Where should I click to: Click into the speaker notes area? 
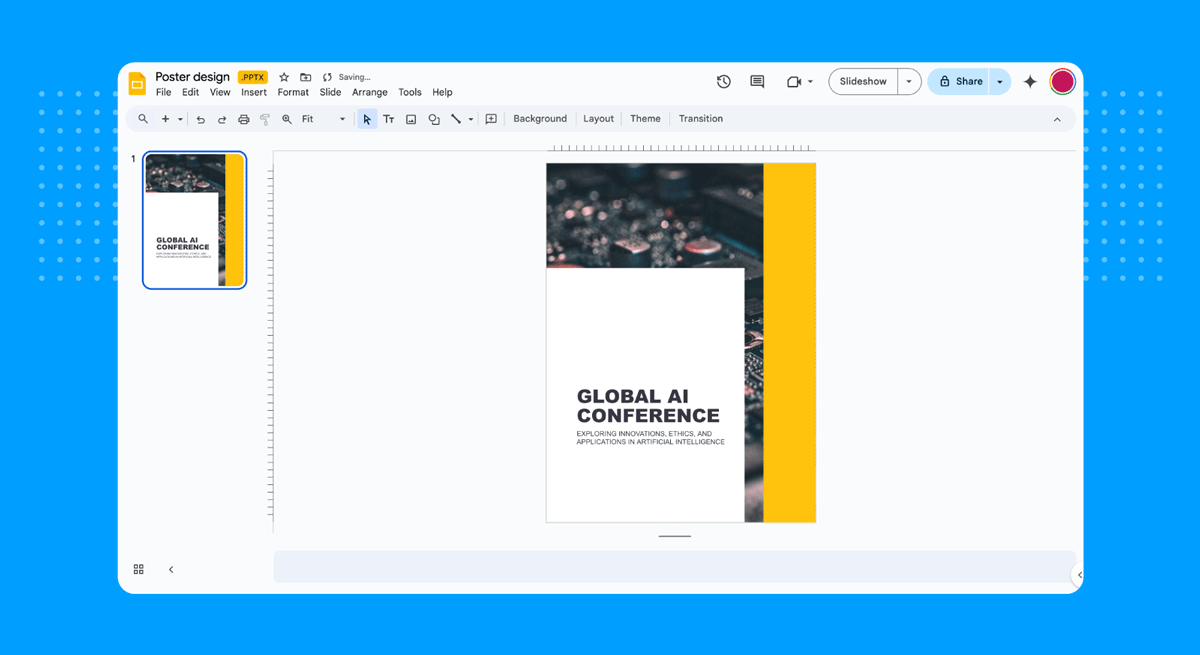(675, 566)
